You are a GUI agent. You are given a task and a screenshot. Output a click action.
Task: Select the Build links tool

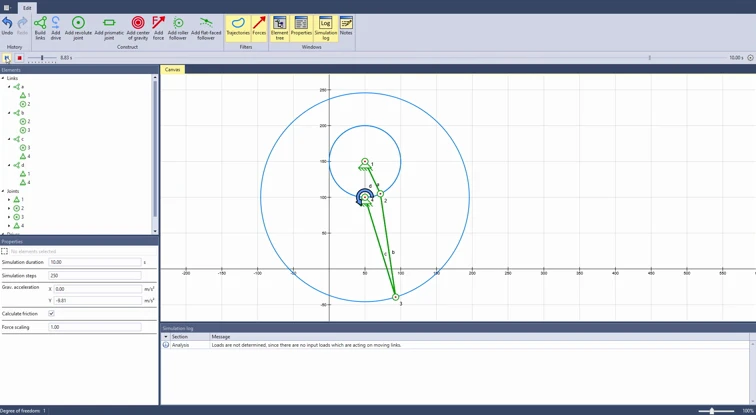[x=40, y=28]
